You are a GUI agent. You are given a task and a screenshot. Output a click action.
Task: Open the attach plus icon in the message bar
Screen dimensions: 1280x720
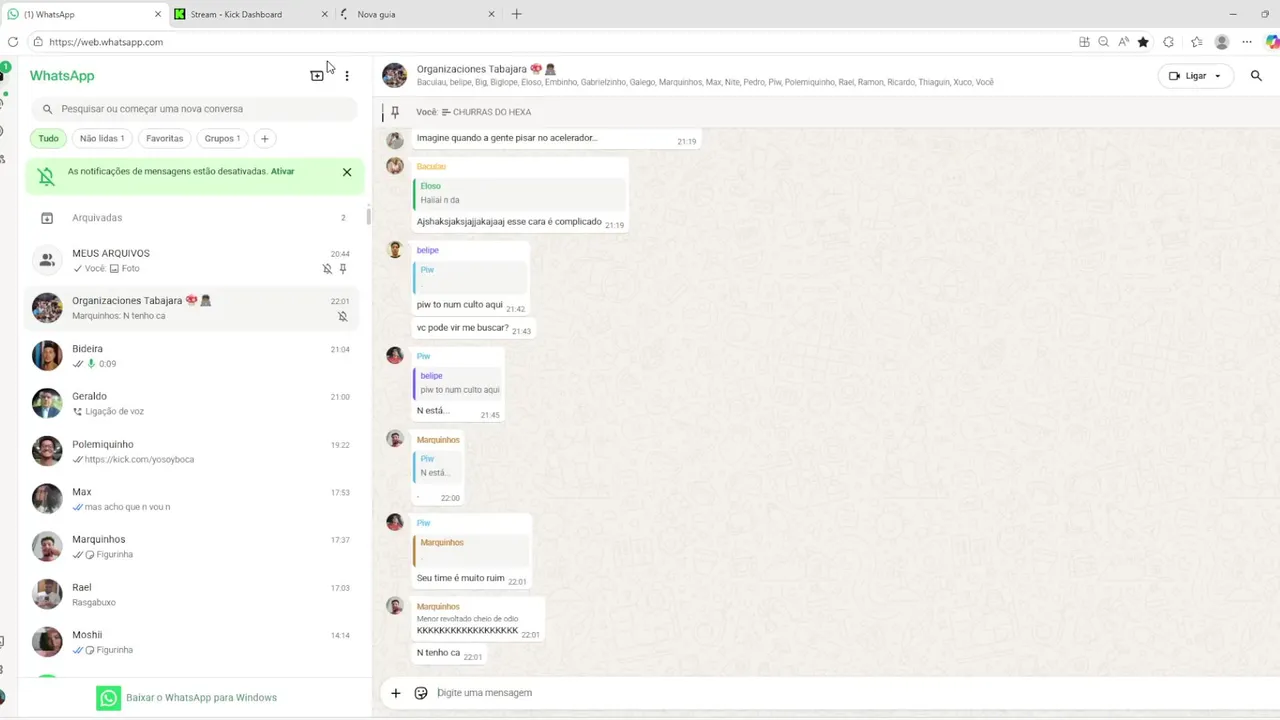(395, 693)
